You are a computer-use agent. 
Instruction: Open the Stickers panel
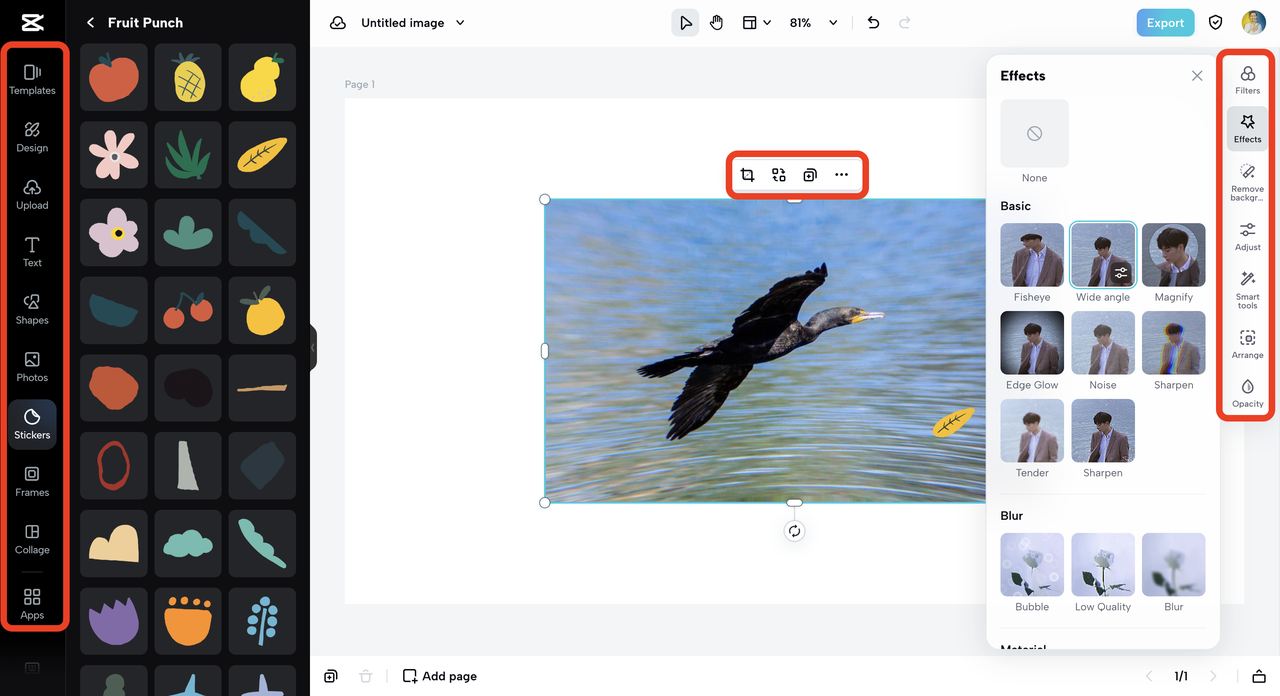coord(32,424)
